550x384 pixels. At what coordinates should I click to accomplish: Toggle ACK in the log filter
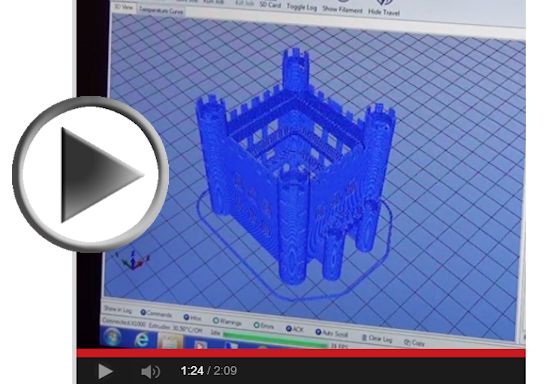pos(295,329)
